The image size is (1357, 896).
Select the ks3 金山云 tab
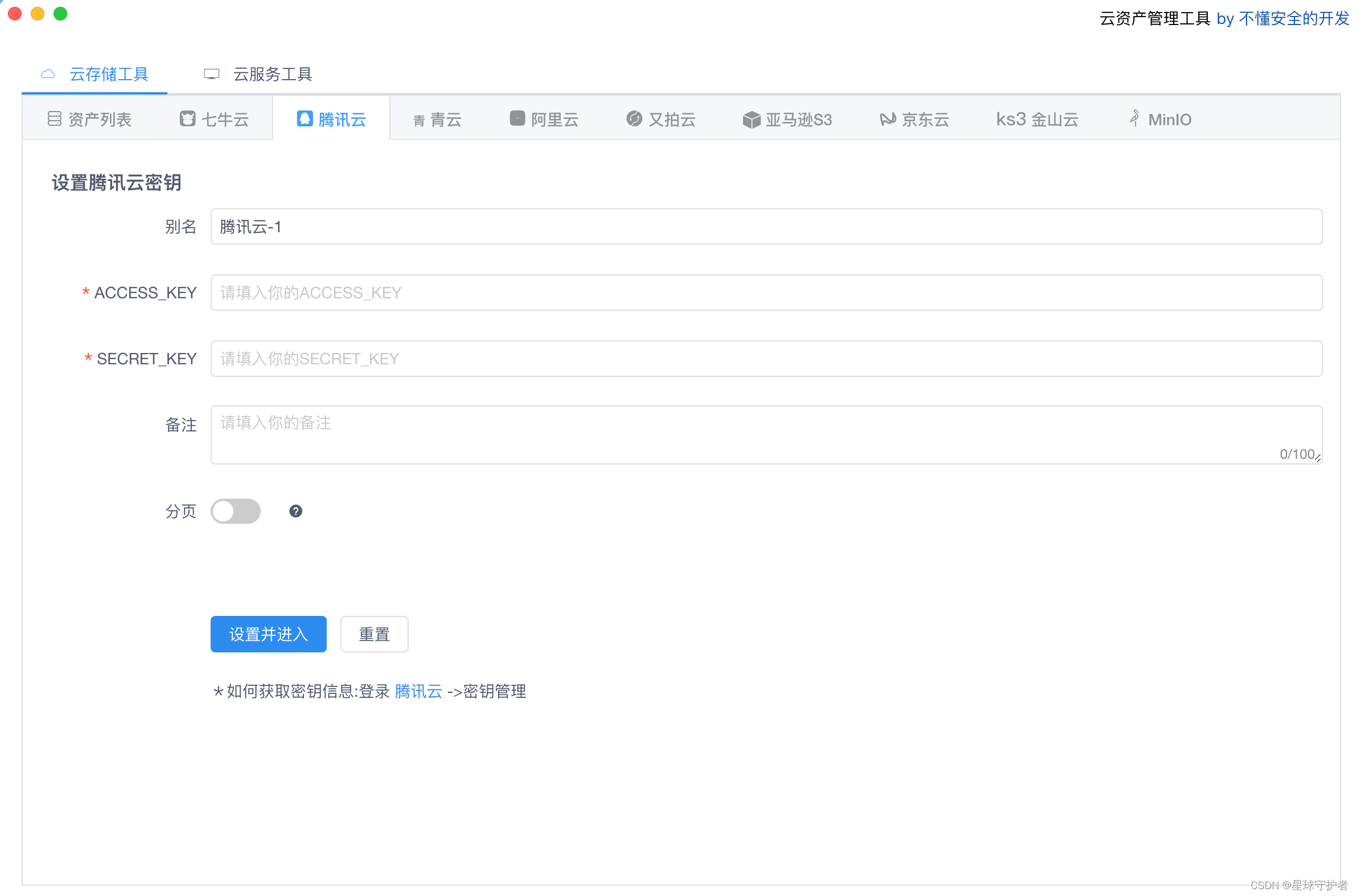point(1037,120)
